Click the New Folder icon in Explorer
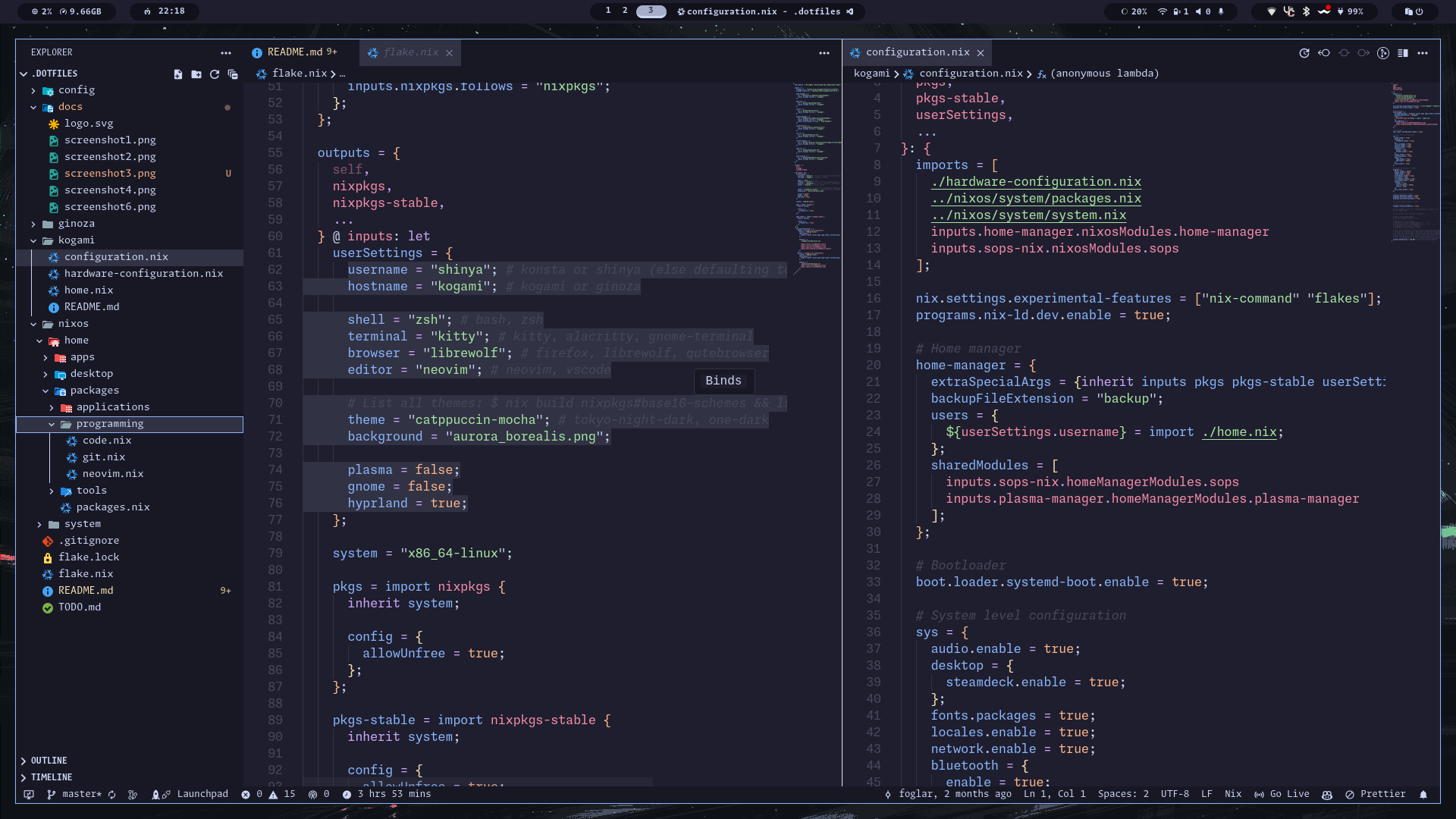1456x819 pixels. (x=196, y=74)
